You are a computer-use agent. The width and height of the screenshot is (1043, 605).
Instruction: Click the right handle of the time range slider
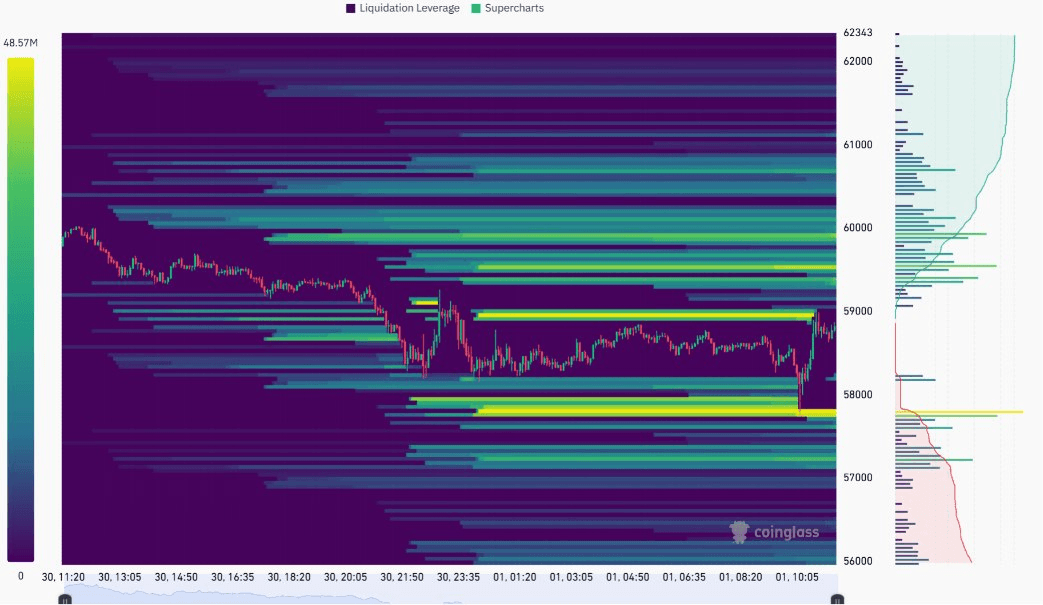click(837, 600)
